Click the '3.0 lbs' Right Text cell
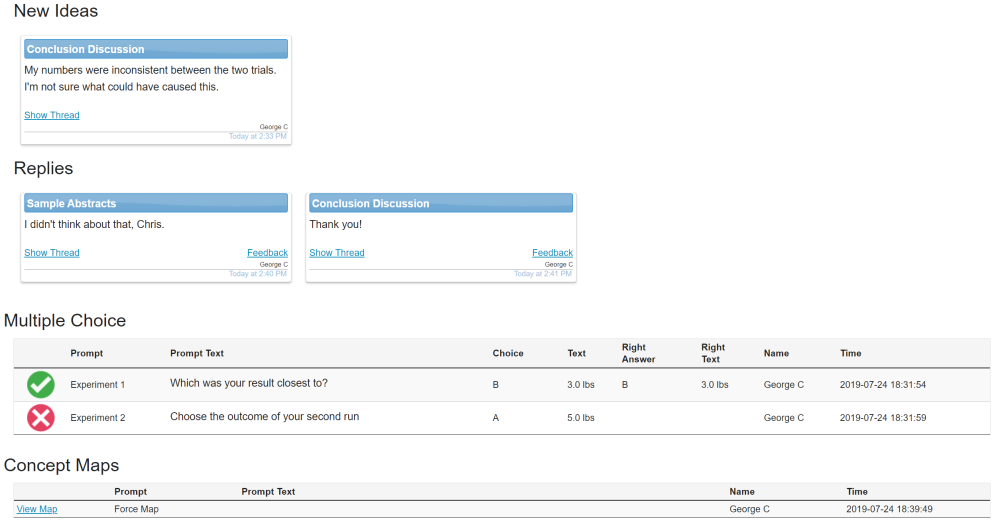This screenshot has height=527, width=1000. coord(715,385)
